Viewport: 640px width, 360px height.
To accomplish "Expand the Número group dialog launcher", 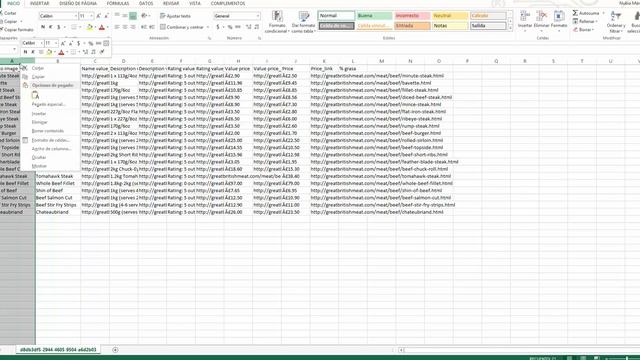I will (260, 38).
